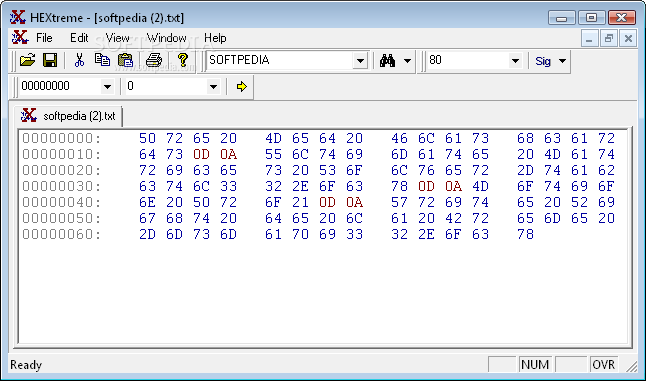646x381 pixels.
Task: Open the Help menu
Action: click(215, 38)
